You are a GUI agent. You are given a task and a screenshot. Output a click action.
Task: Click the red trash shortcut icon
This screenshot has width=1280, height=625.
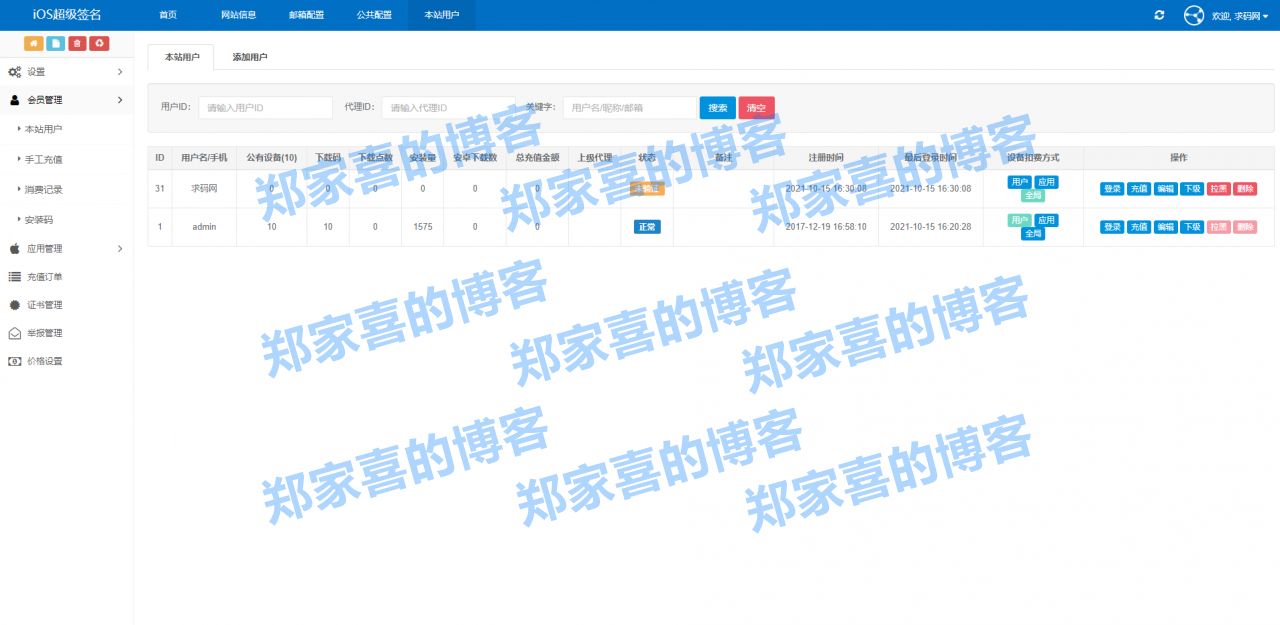pos(77,43)
